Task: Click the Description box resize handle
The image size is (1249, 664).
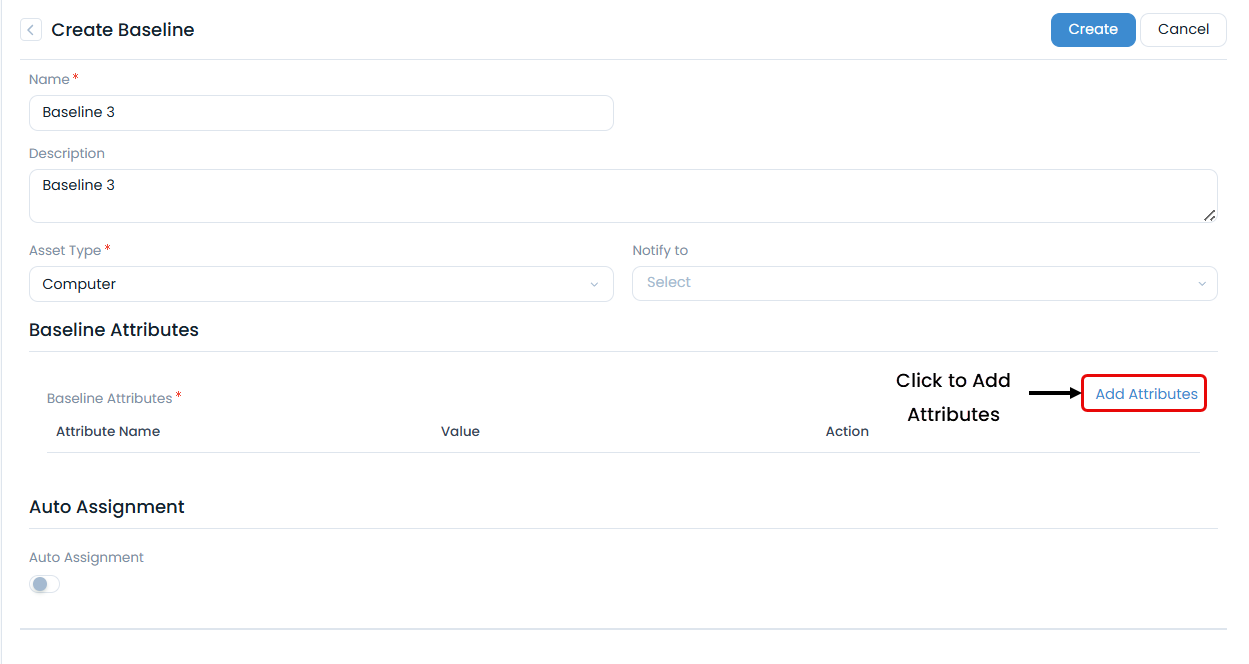Action: click(1210, 213)
